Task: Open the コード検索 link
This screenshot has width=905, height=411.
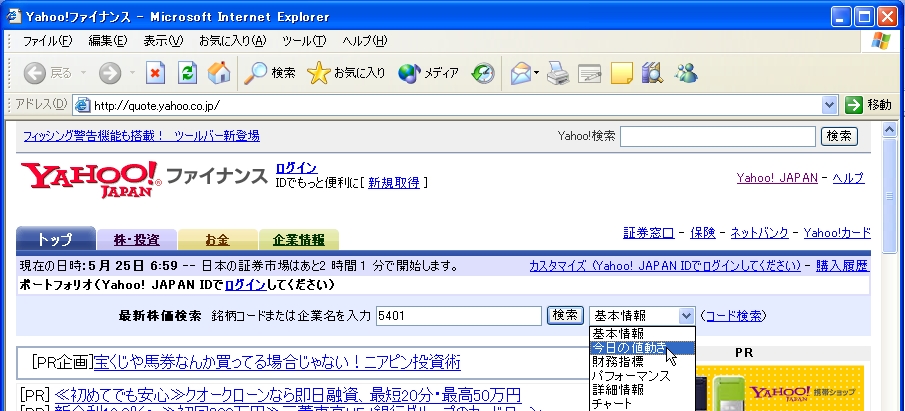Action: pyautogui.click(x=734, y=316)
